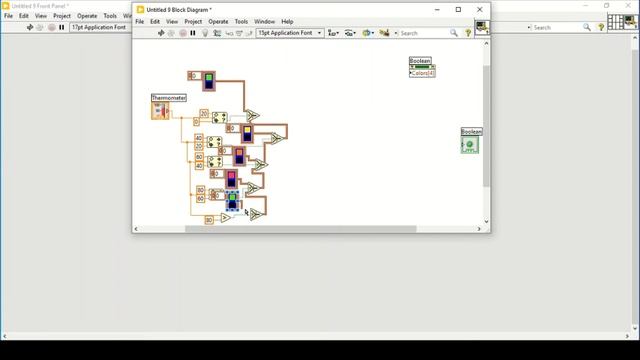Open the File menu in Front Panel window
Viewport: 640px width, 360px height.
click(9, 16)
